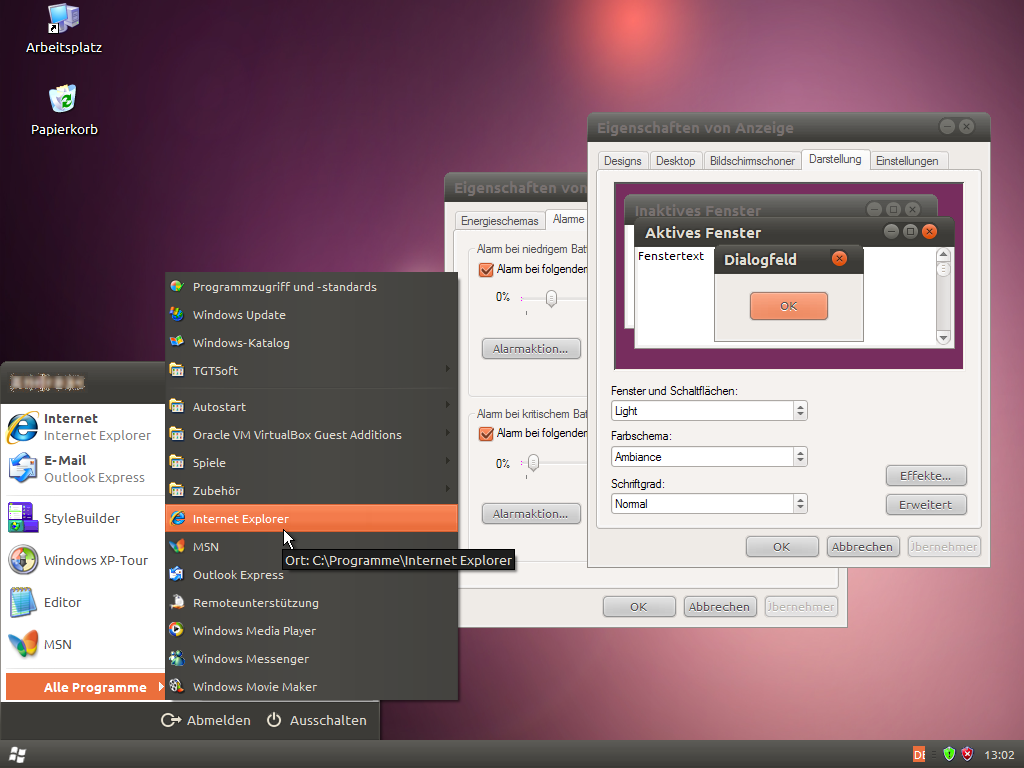Click the DE language indicator in tray
The height and width of the screenshot is (768, 1024).
919,754
